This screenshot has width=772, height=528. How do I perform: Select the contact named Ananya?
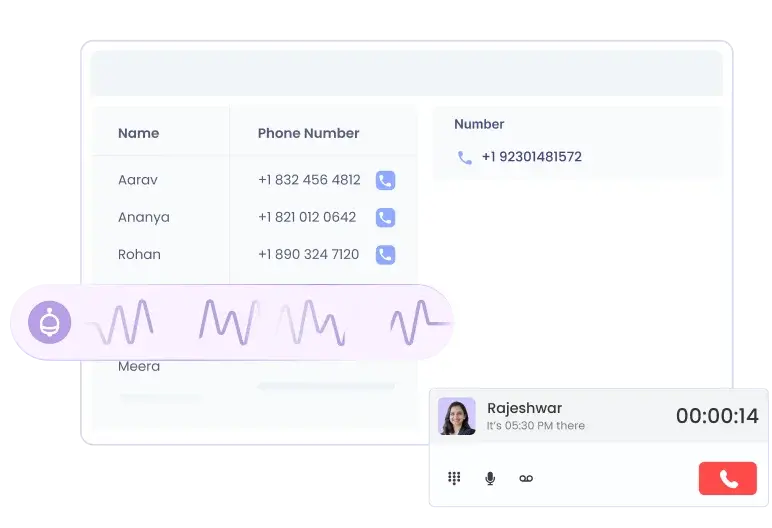pyautogui.click(x=144, y=217)
